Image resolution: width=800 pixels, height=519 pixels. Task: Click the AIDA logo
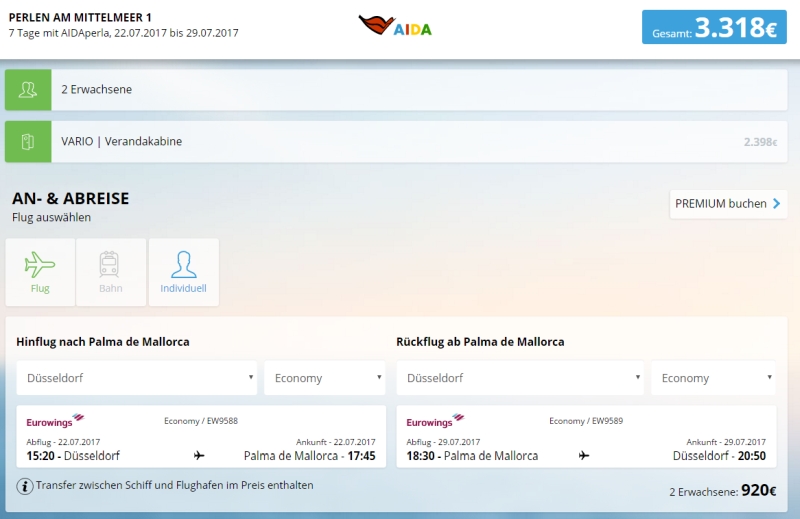pyautogui.click(x=395, y=26)
